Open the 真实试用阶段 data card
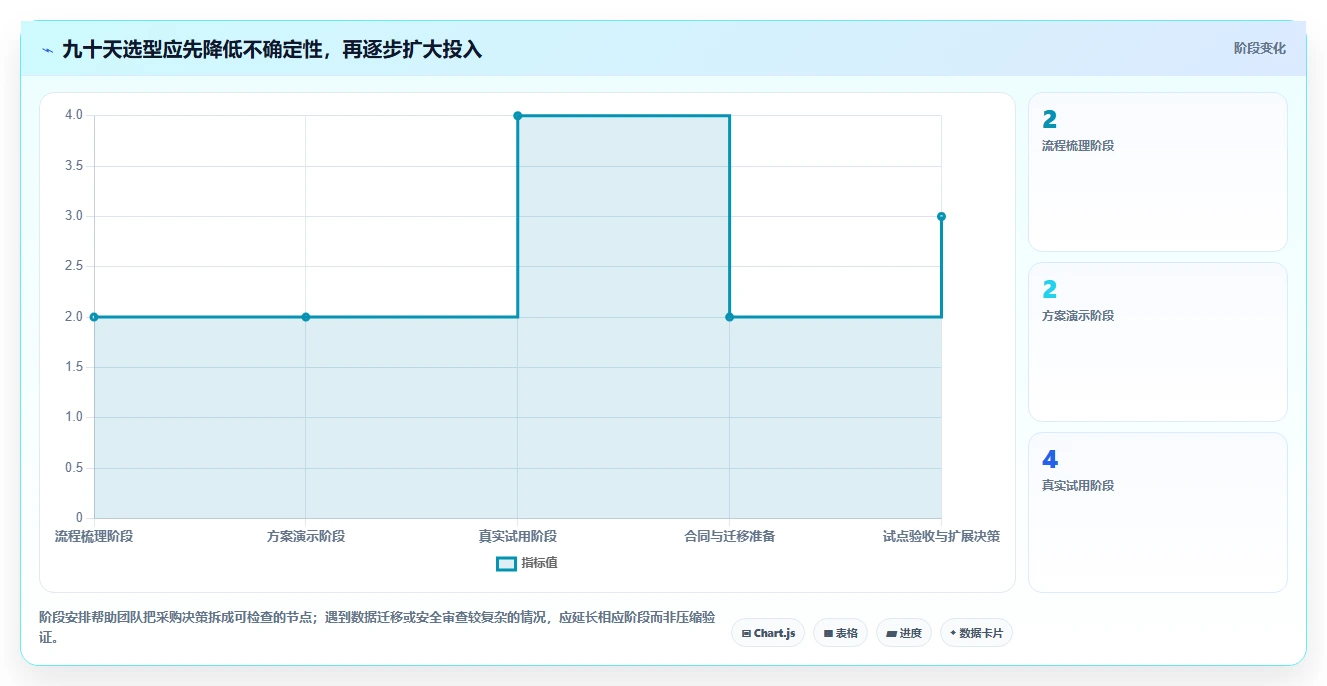The width and height of the screenshot is (1327, 686). click(x=1157, y=512)
